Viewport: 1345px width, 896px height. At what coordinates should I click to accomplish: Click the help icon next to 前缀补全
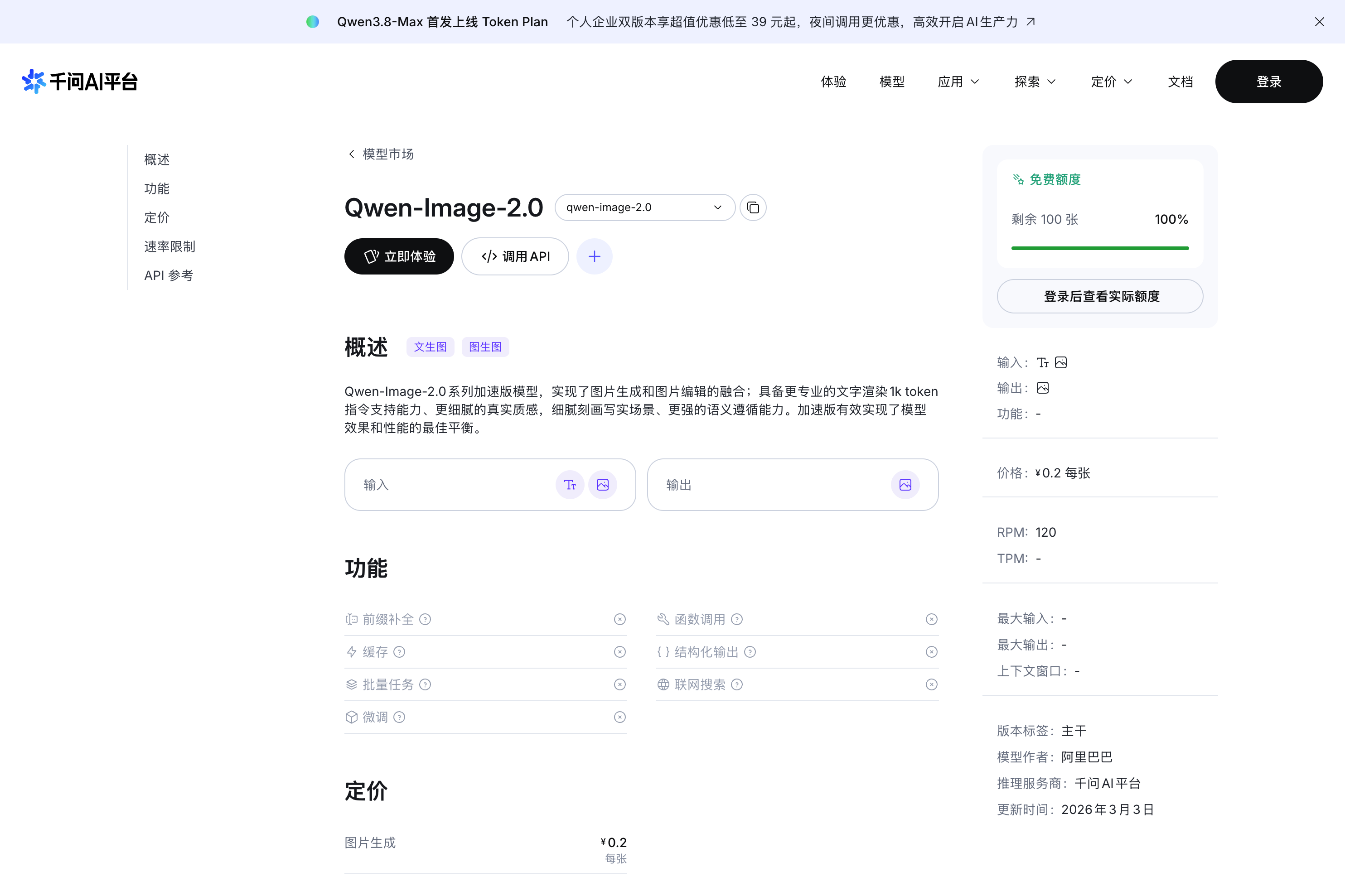(425, 619)
